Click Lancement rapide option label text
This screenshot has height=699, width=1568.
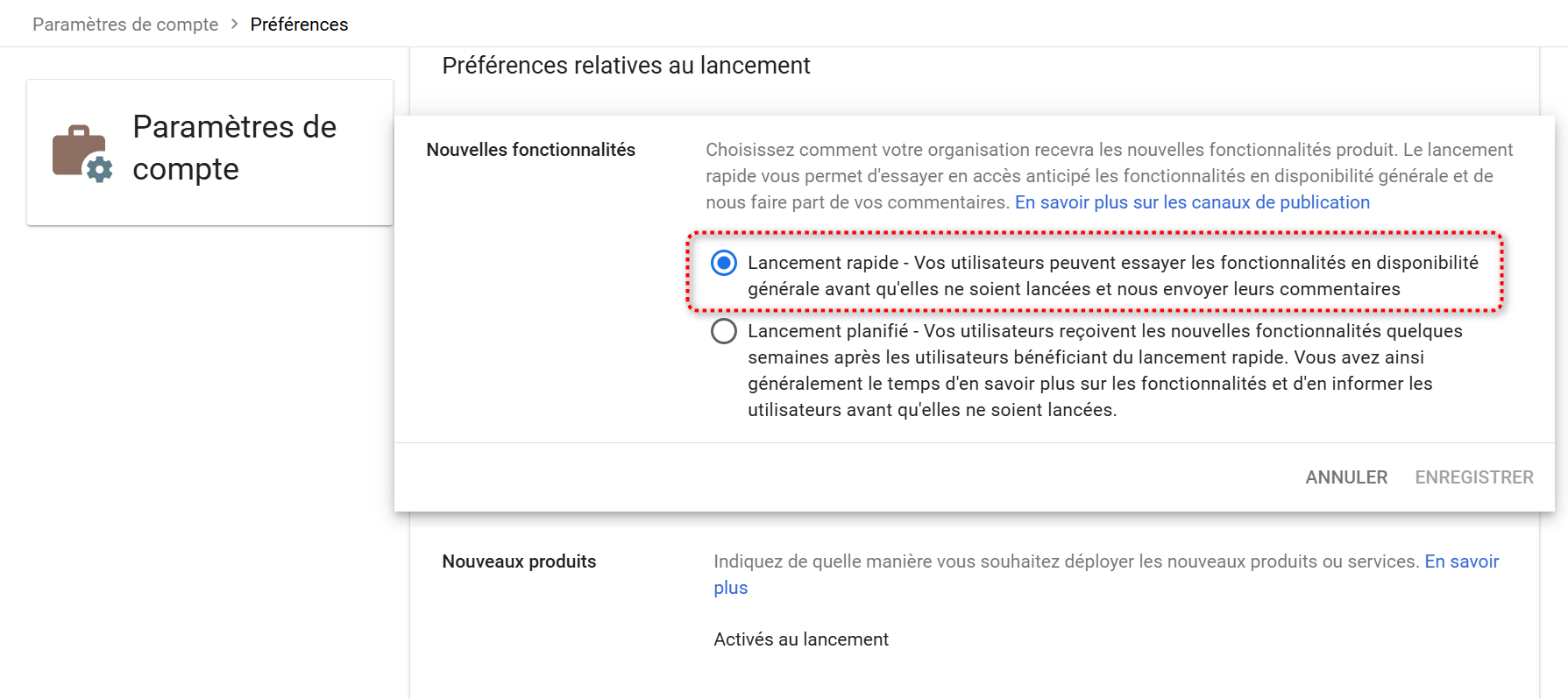click(1113, 276)
